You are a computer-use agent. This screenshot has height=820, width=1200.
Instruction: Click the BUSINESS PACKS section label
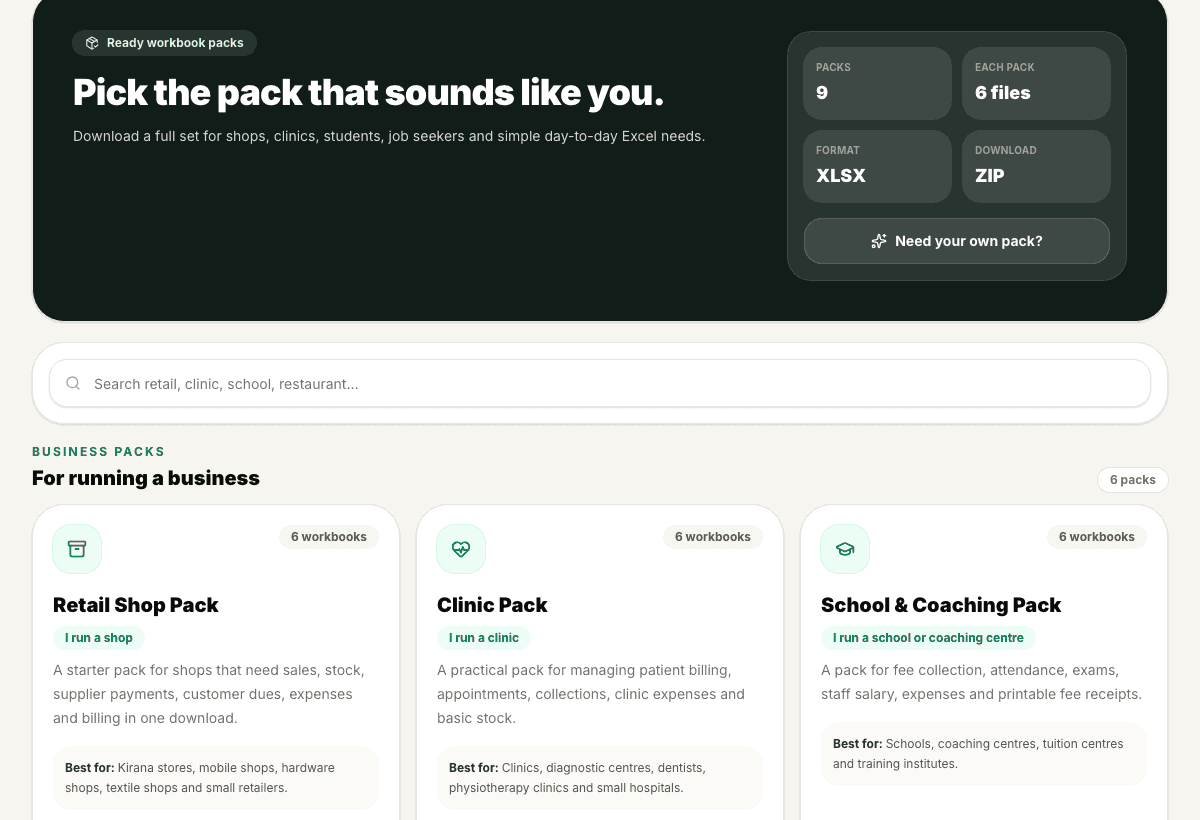point(99,452)
